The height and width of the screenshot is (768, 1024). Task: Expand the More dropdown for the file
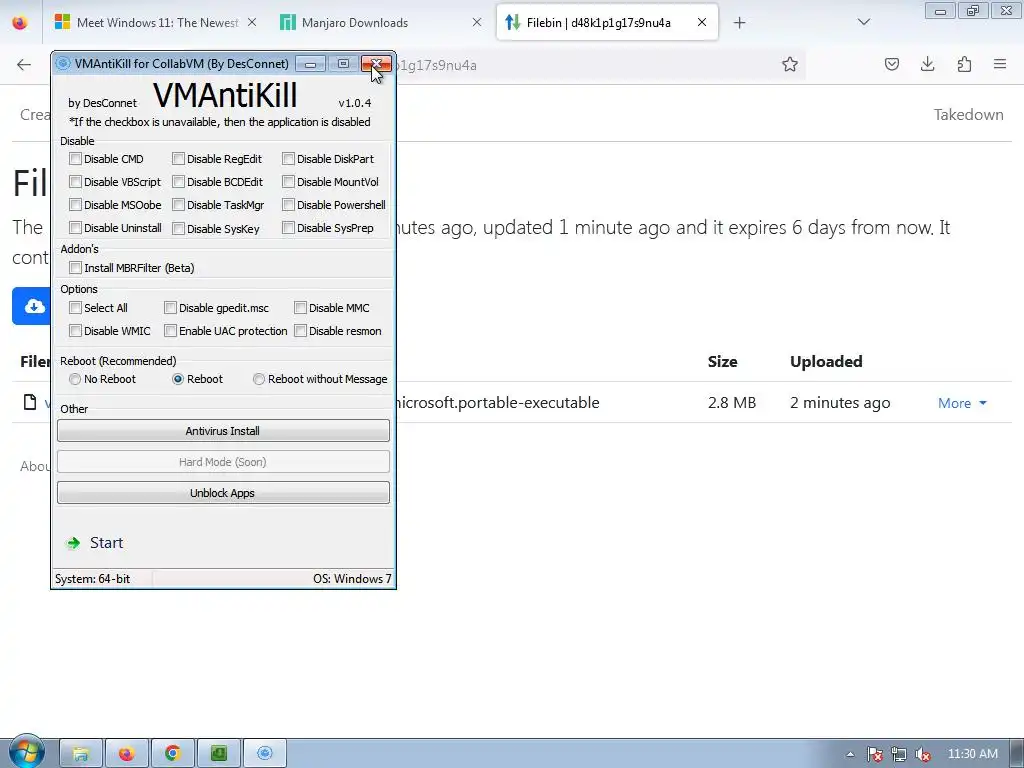pos(962,404)
